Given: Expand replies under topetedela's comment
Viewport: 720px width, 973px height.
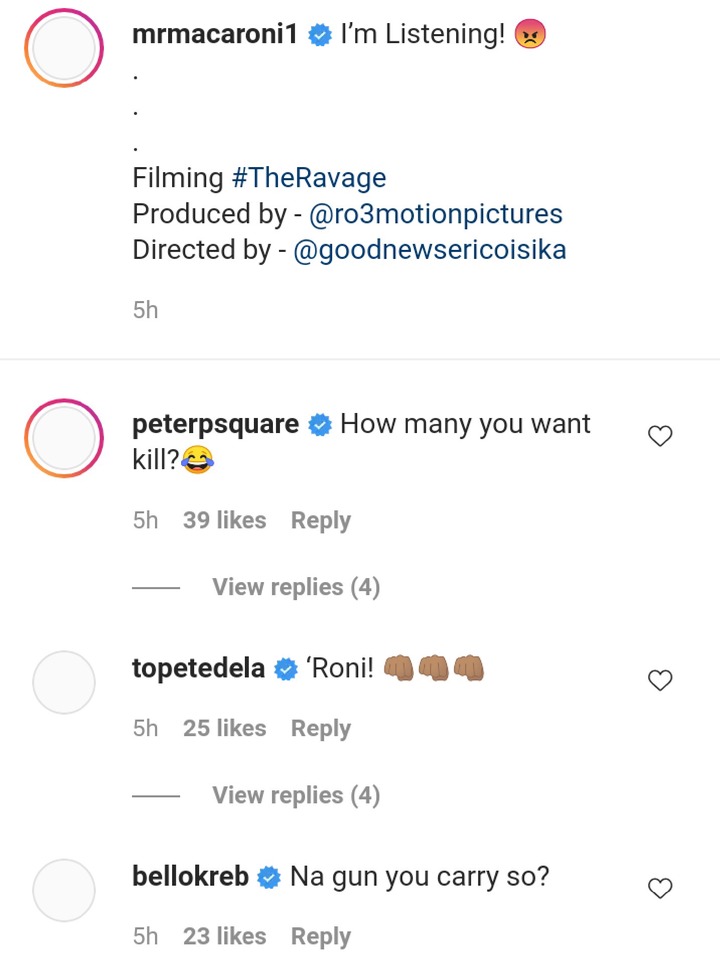Looking at the screenshot, I should click(x=296, y=795).
